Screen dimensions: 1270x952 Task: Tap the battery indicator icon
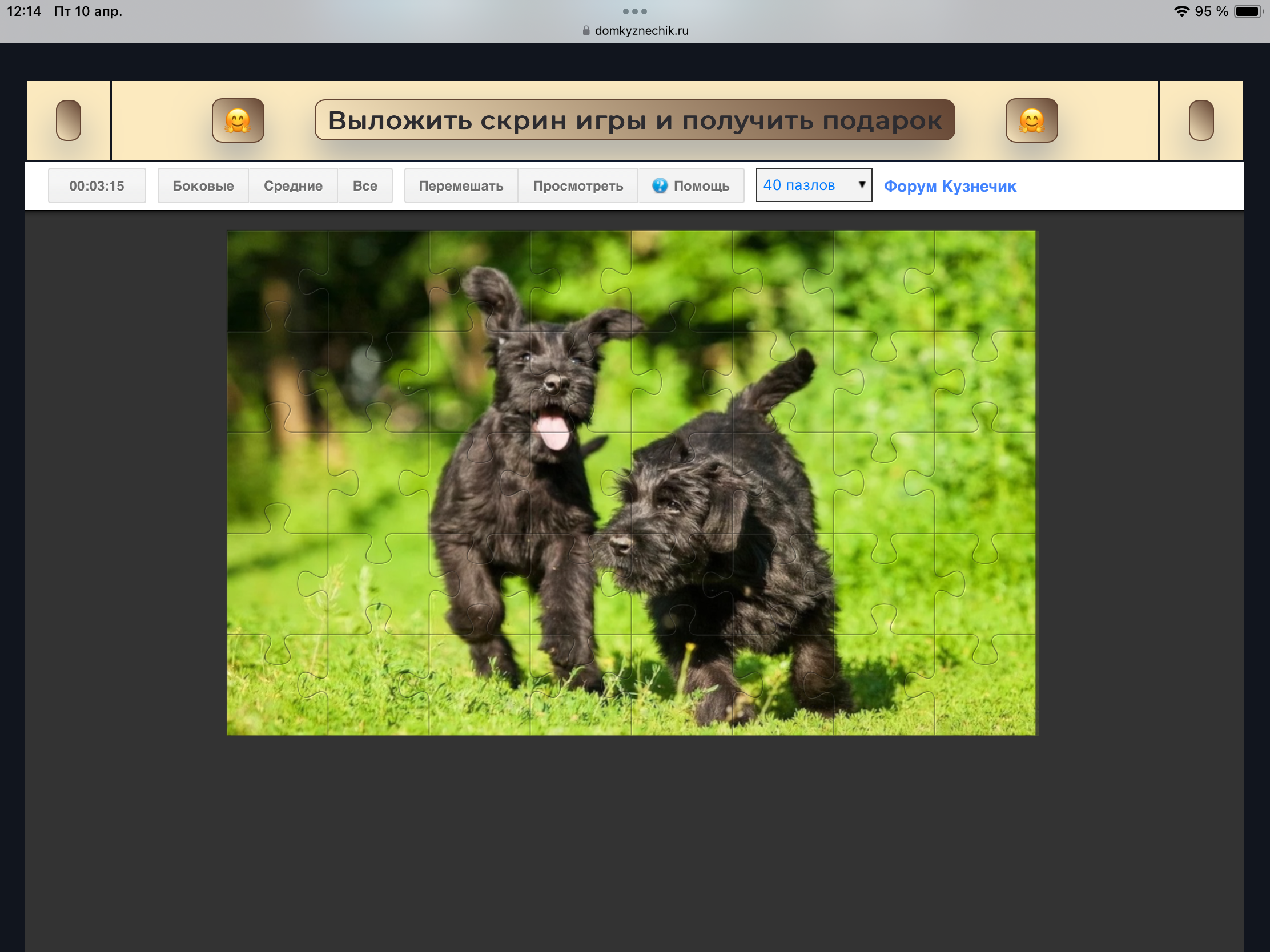click(1248, 11)
